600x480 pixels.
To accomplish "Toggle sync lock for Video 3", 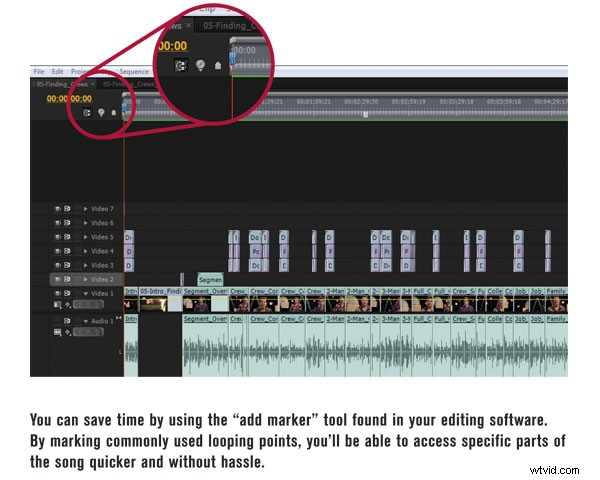I will (x=67, y=265).
